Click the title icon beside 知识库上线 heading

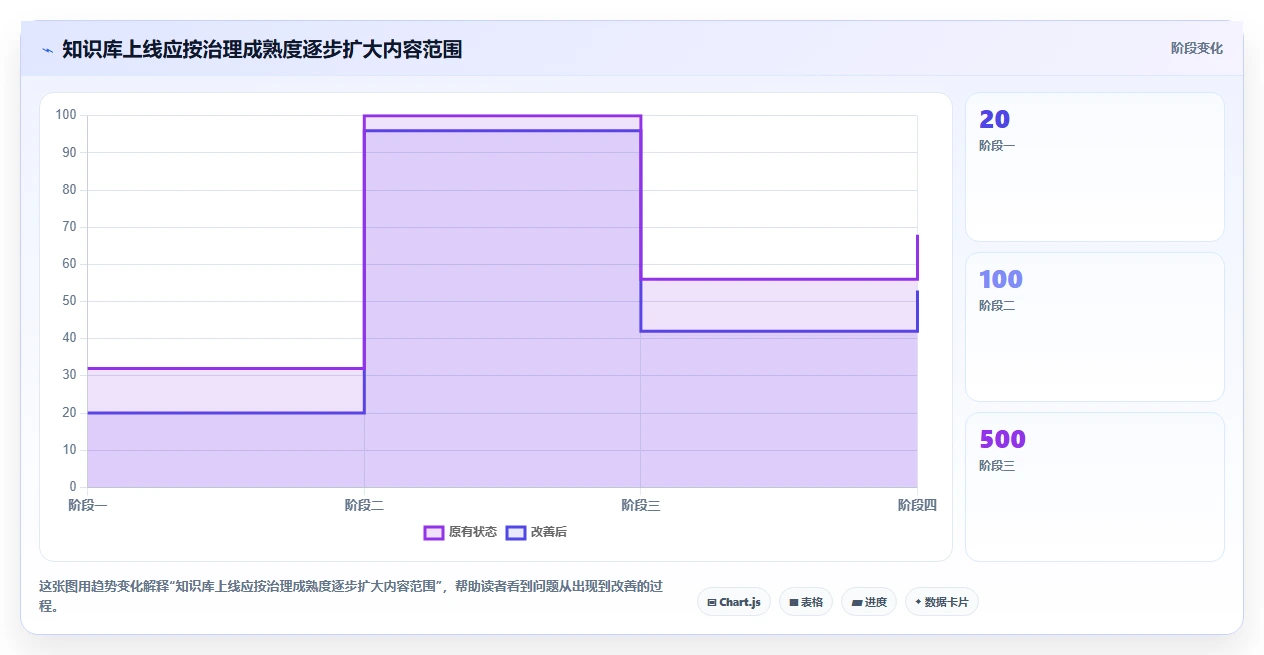47,49
